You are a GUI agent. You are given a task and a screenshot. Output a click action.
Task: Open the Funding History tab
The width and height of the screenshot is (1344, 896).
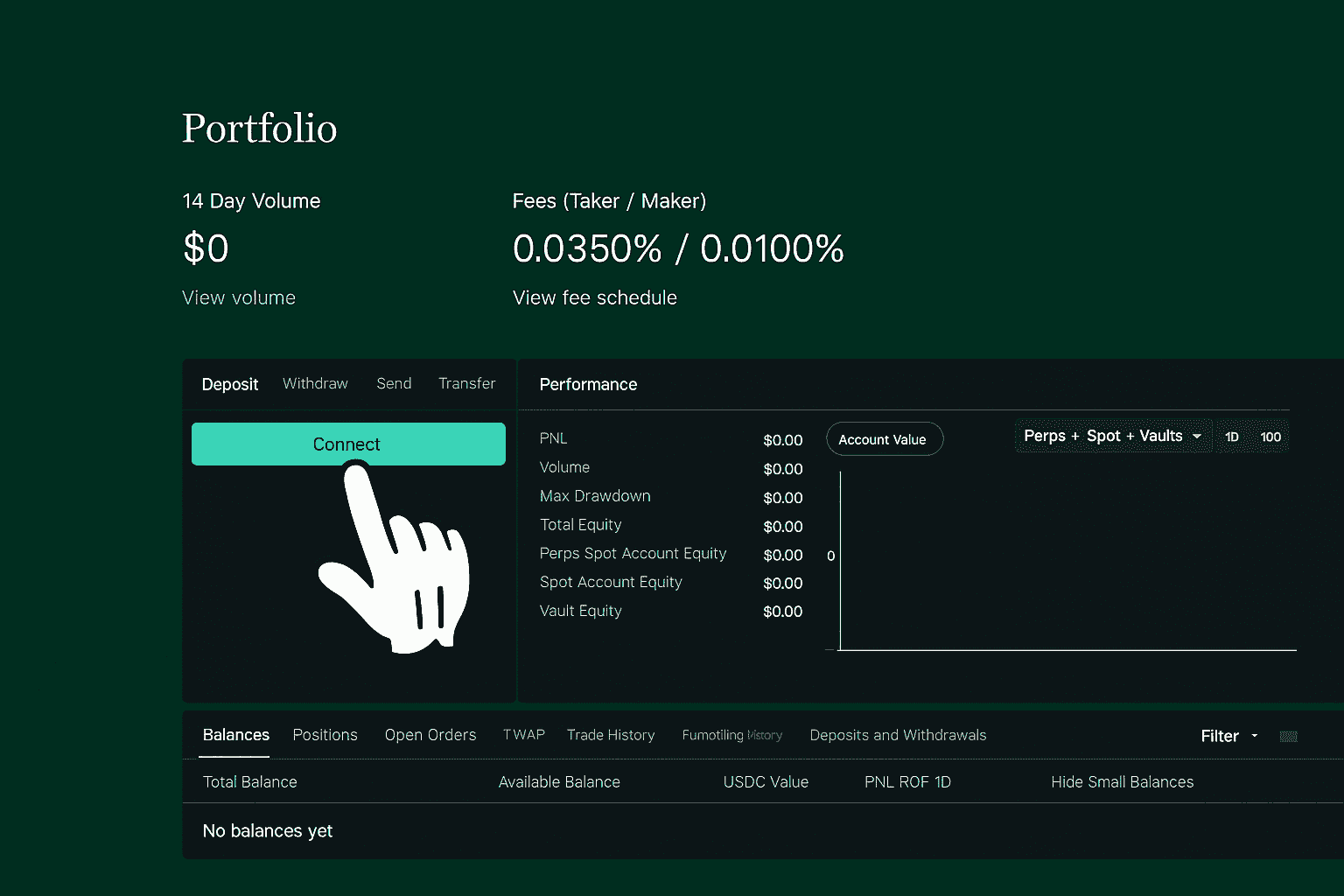click(x=732, y=735)
